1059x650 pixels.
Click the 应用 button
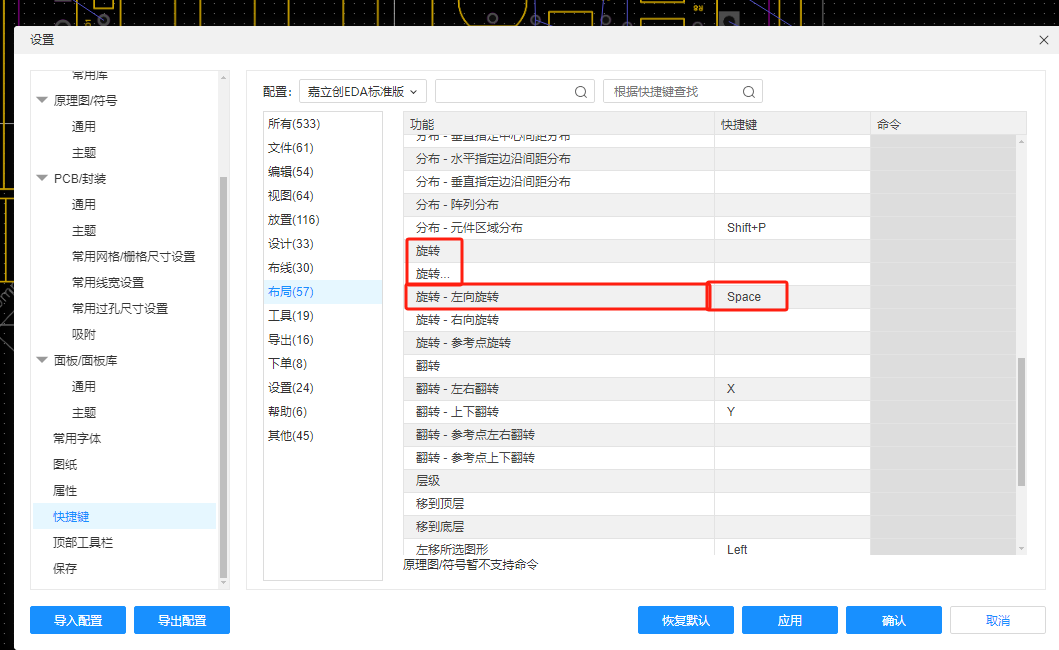tap(790, 620)
